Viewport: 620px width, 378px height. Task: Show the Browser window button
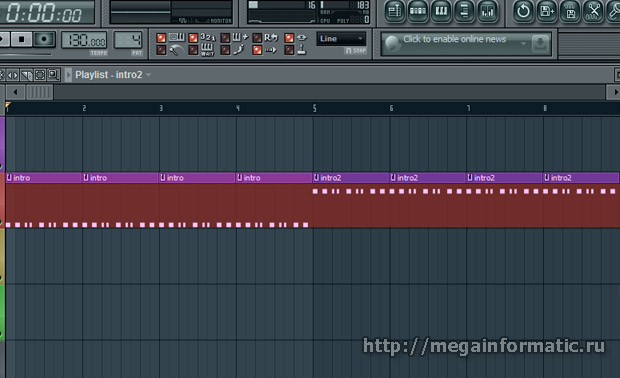click(x=464, y=11)
